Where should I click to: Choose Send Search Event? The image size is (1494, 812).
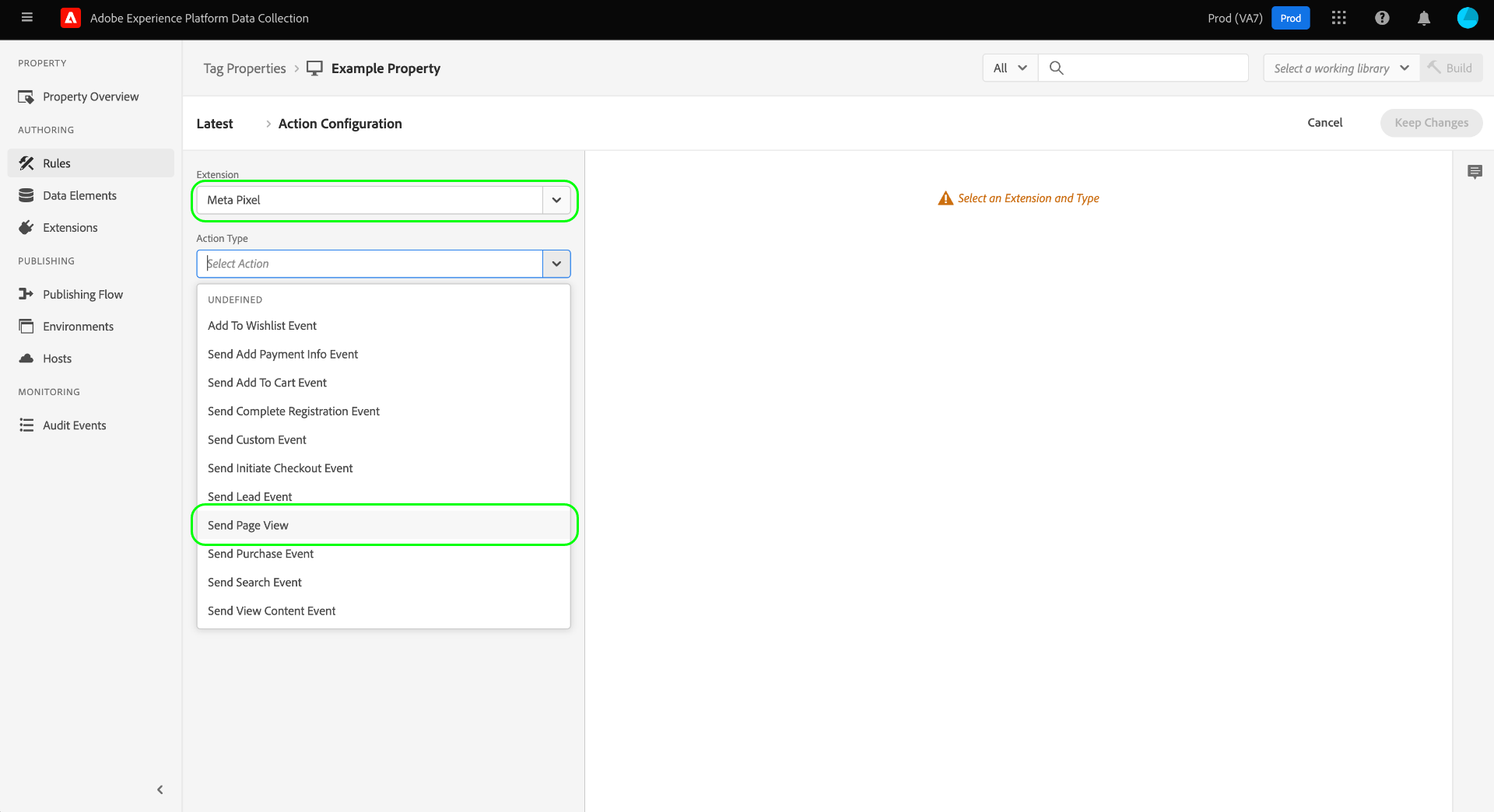click(384, 582)
